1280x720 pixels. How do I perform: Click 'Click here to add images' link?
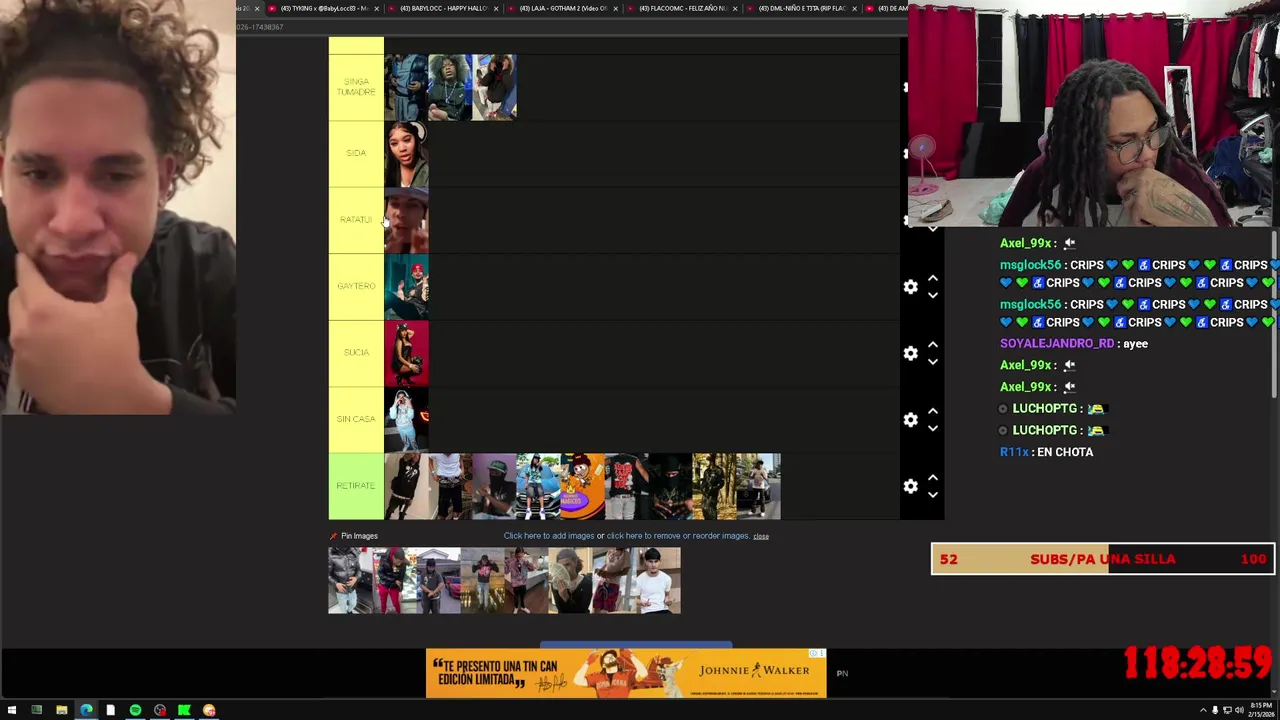pyautogui.click(x=549, y=536)
